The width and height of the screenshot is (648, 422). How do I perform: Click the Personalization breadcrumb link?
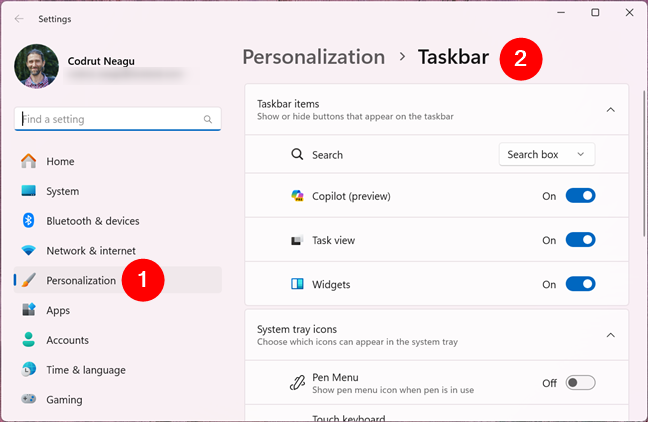point(314,57)
